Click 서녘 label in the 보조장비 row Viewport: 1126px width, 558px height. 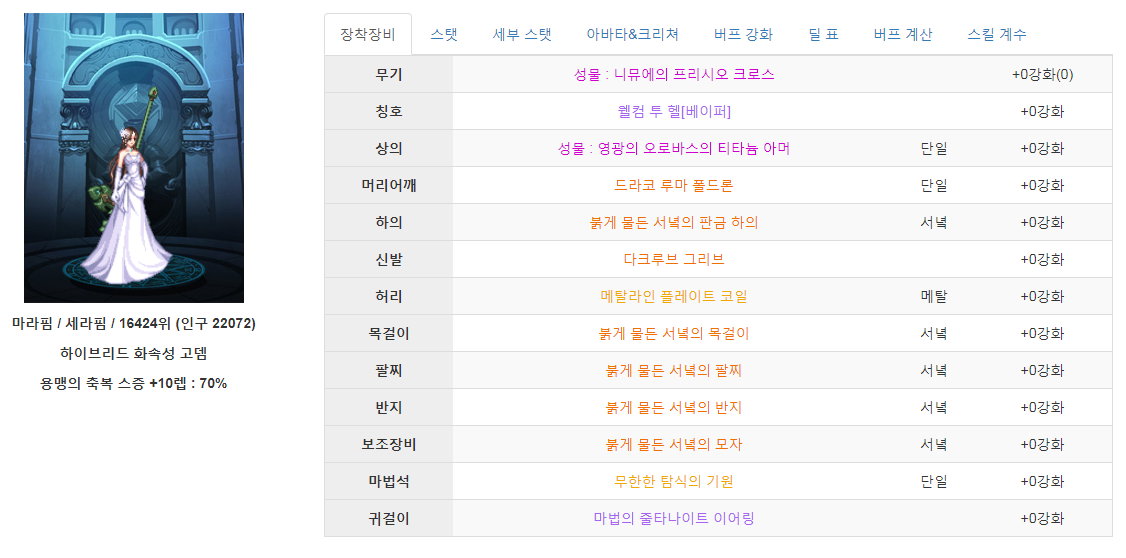point(934,445)
